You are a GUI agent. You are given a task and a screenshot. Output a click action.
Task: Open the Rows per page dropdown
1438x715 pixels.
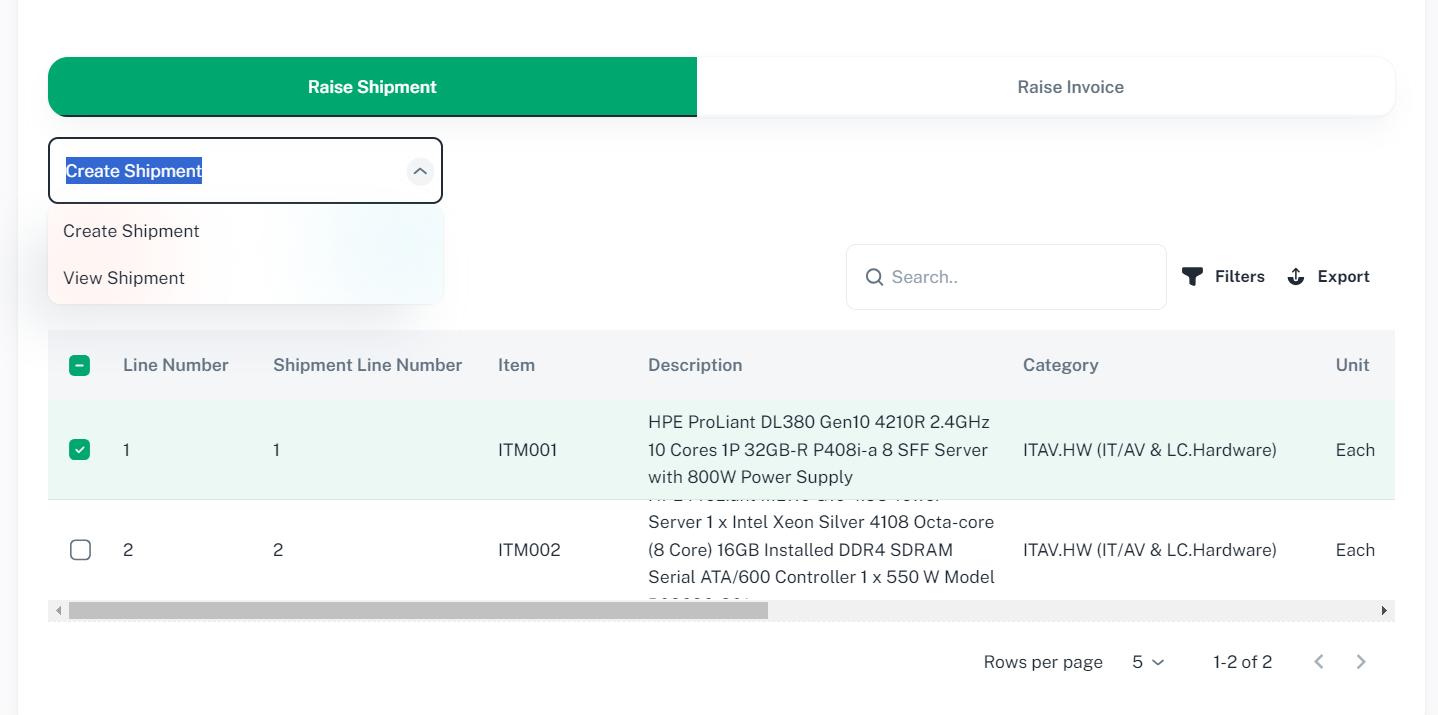[1148, 662]
